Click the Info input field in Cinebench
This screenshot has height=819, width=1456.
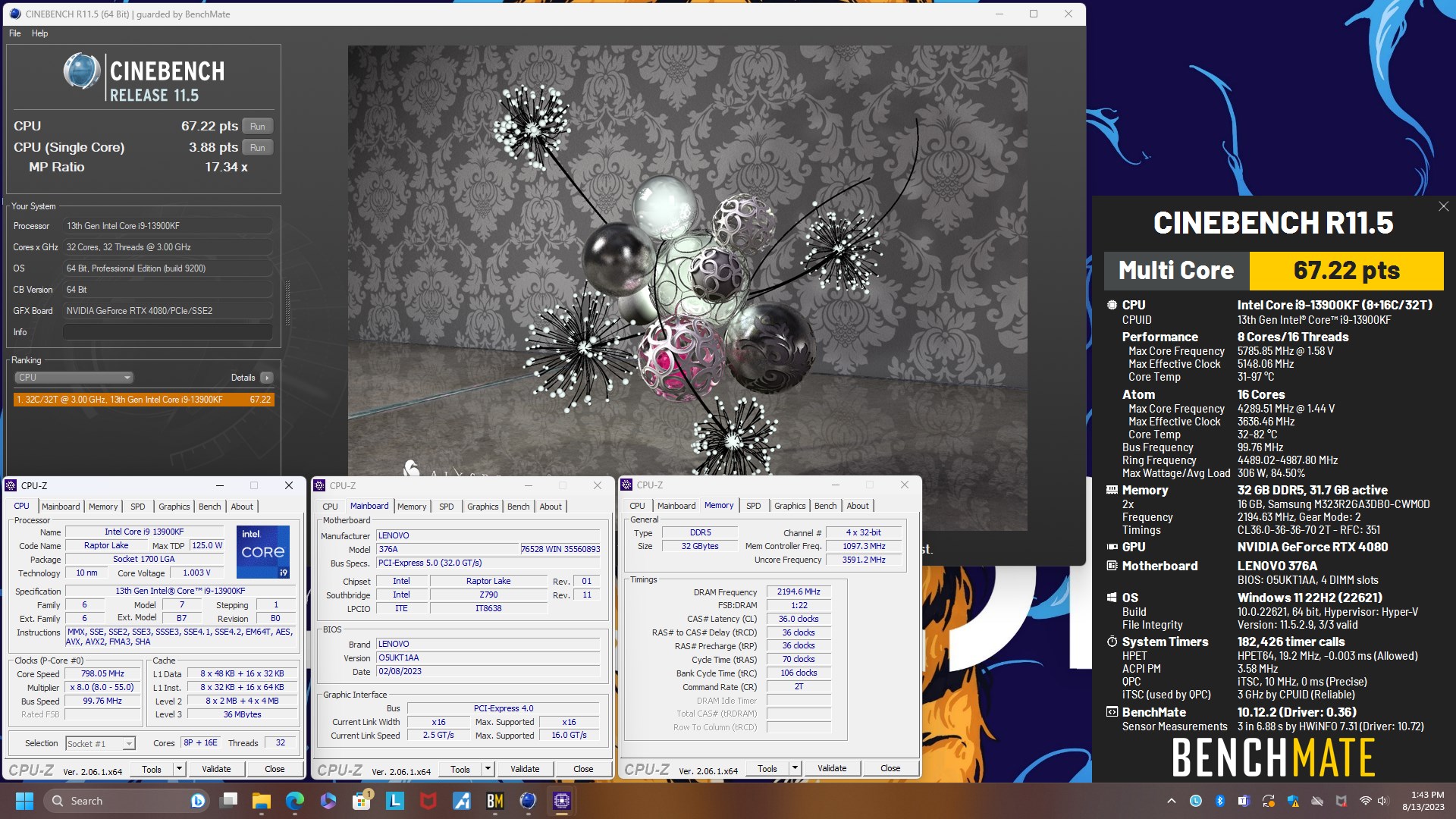[x=168, y=332]
